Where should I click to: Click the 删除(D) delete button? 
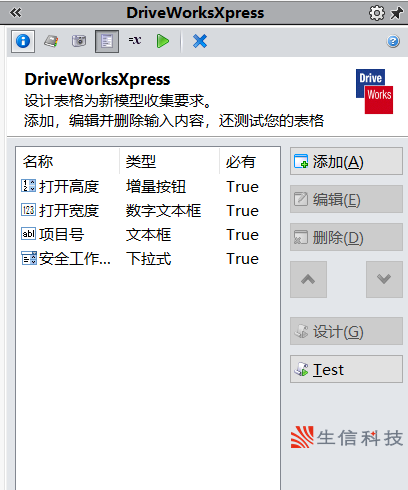(346, 237)
